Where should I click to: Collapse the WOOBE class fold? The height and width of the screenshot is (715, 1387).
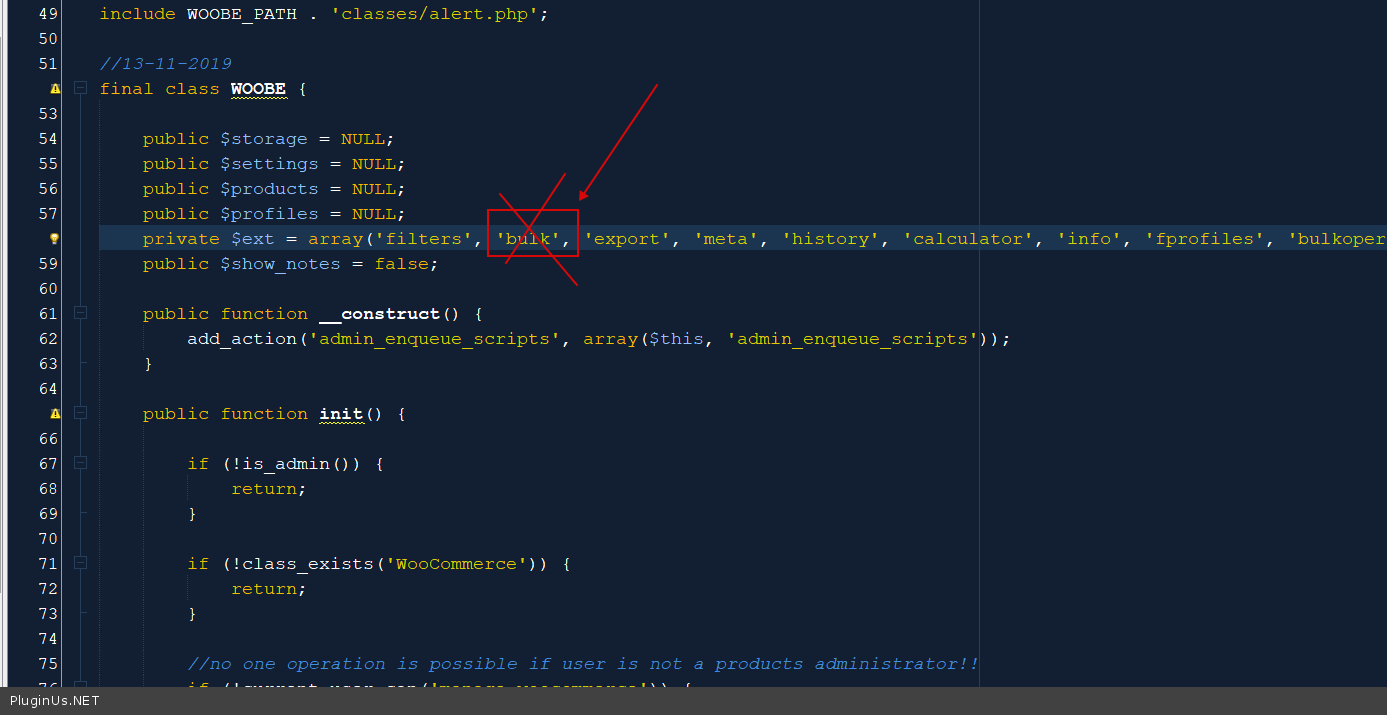point(80,89)
